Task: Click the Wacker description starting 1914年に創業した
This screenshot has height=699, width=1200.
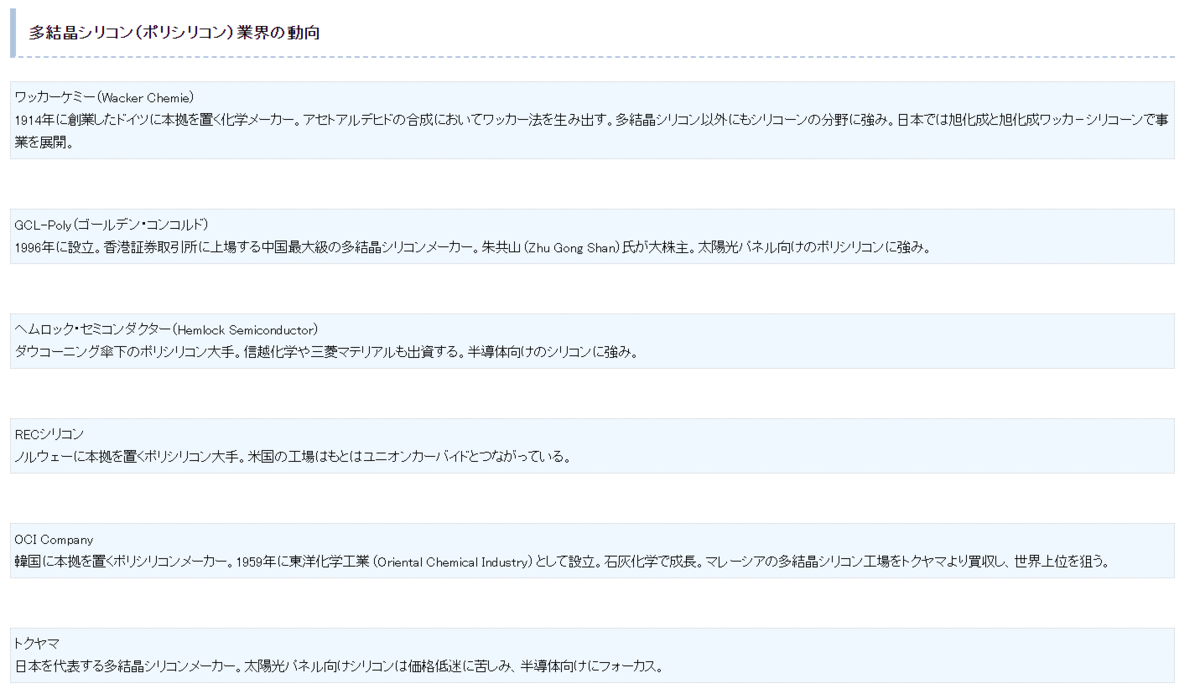Action: tap(591, 130)
